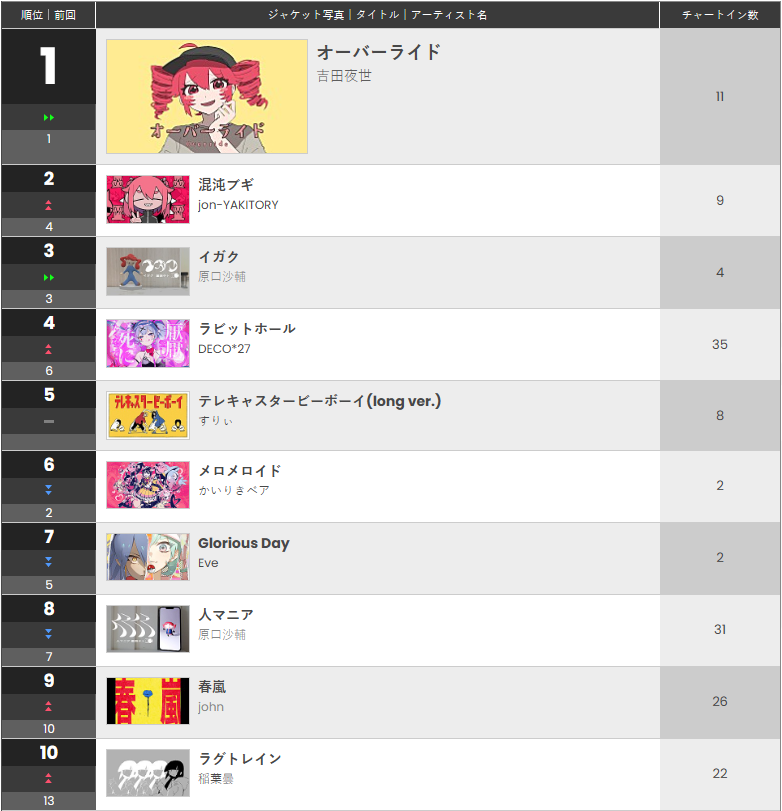This screenshot has height=811, width=782.
Task: Select Glorious Day by Eve
Action: click(x=244, y=543)
